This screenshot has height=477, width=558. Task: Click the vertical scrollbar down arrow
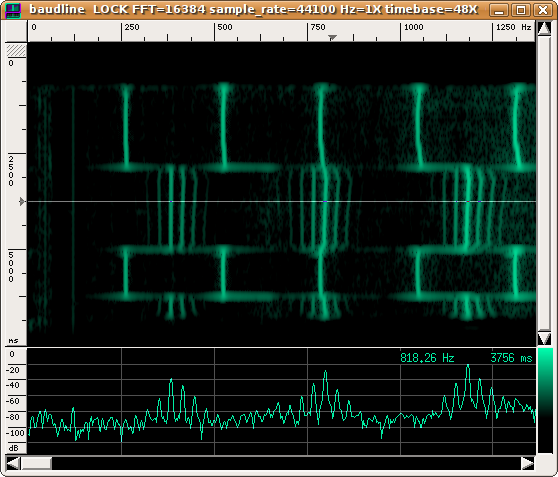[x=544, y=338]
